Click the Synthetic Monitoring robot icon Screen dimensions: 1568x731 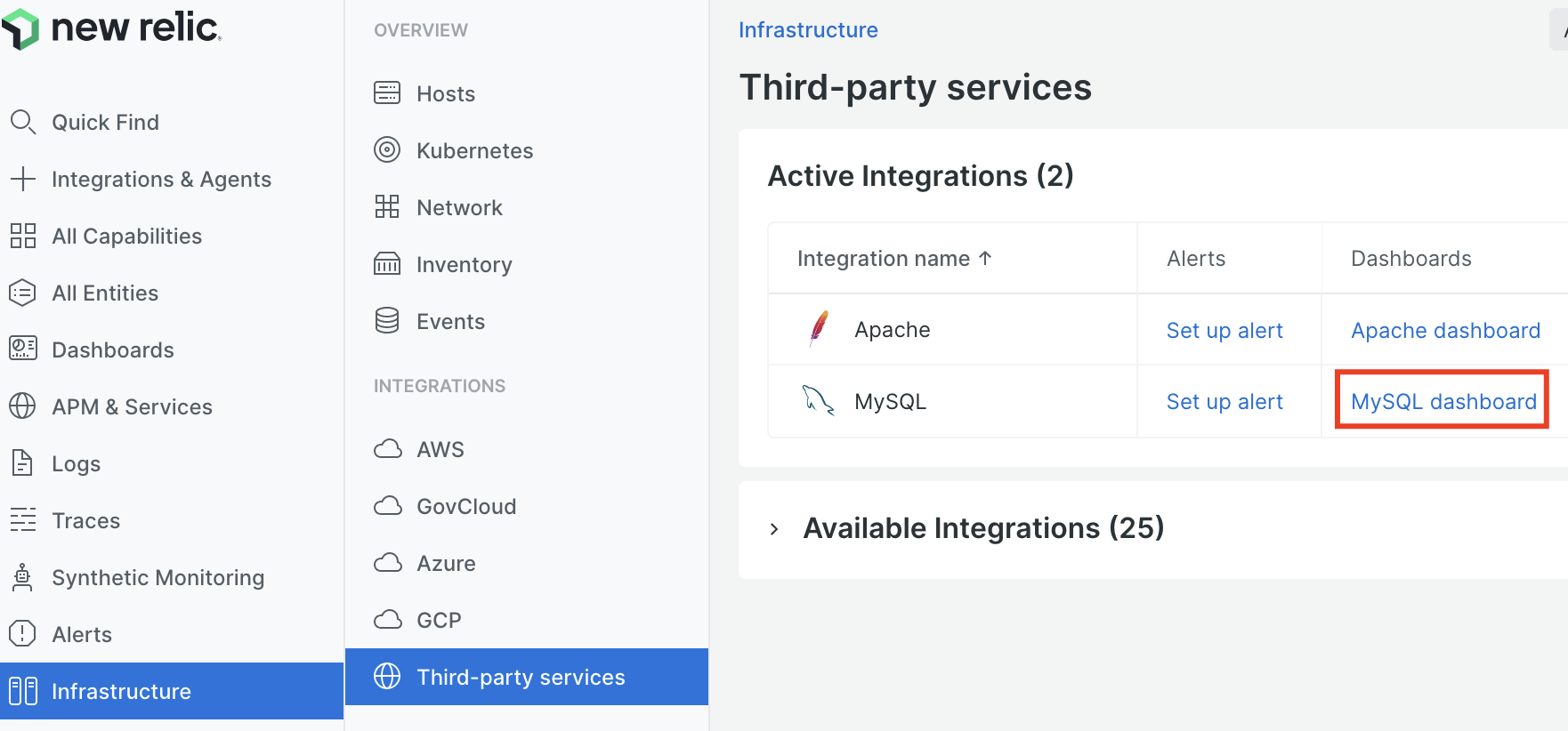tap(22, 577)
